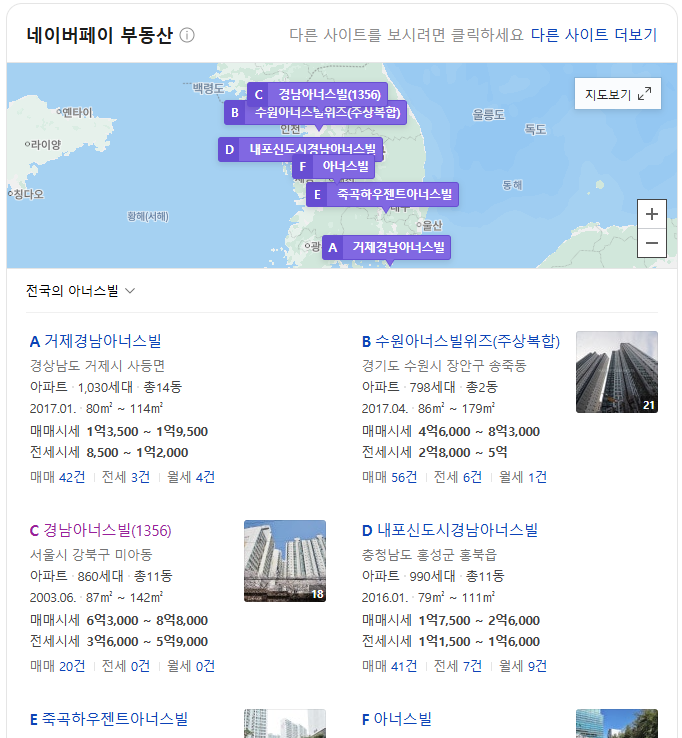Open the 경남아너스빌(1356) photo thumbnail with 18

[285, 561]
